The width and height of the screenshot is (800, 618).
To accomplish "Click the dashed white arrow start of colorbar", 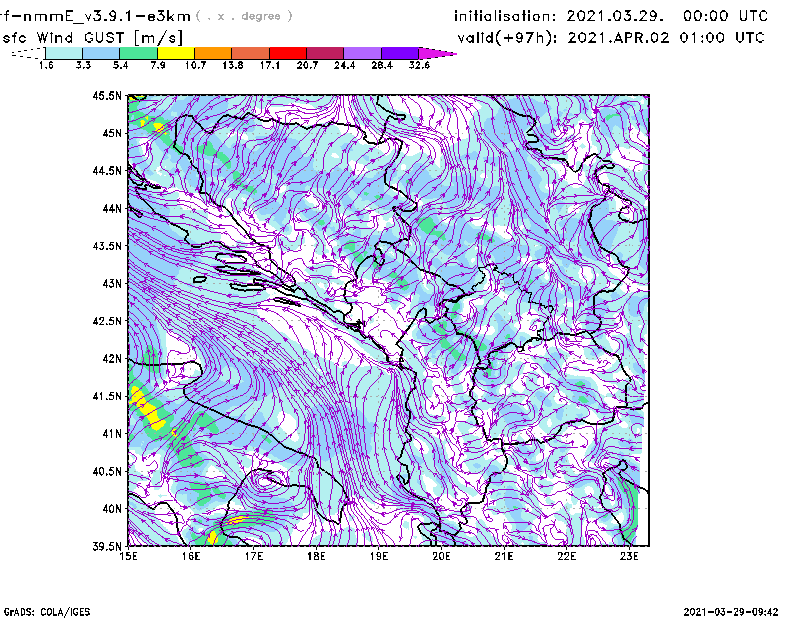I will [28, 53].
